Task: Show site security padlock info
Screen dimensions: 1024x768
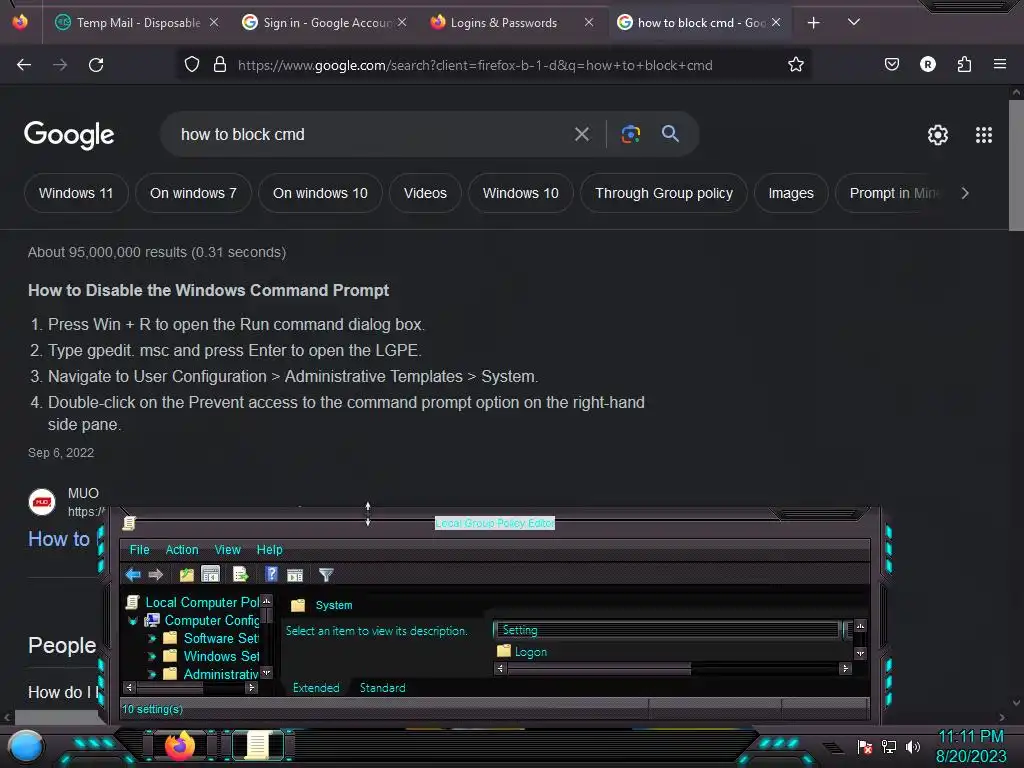Action: (x=220, y=65)
